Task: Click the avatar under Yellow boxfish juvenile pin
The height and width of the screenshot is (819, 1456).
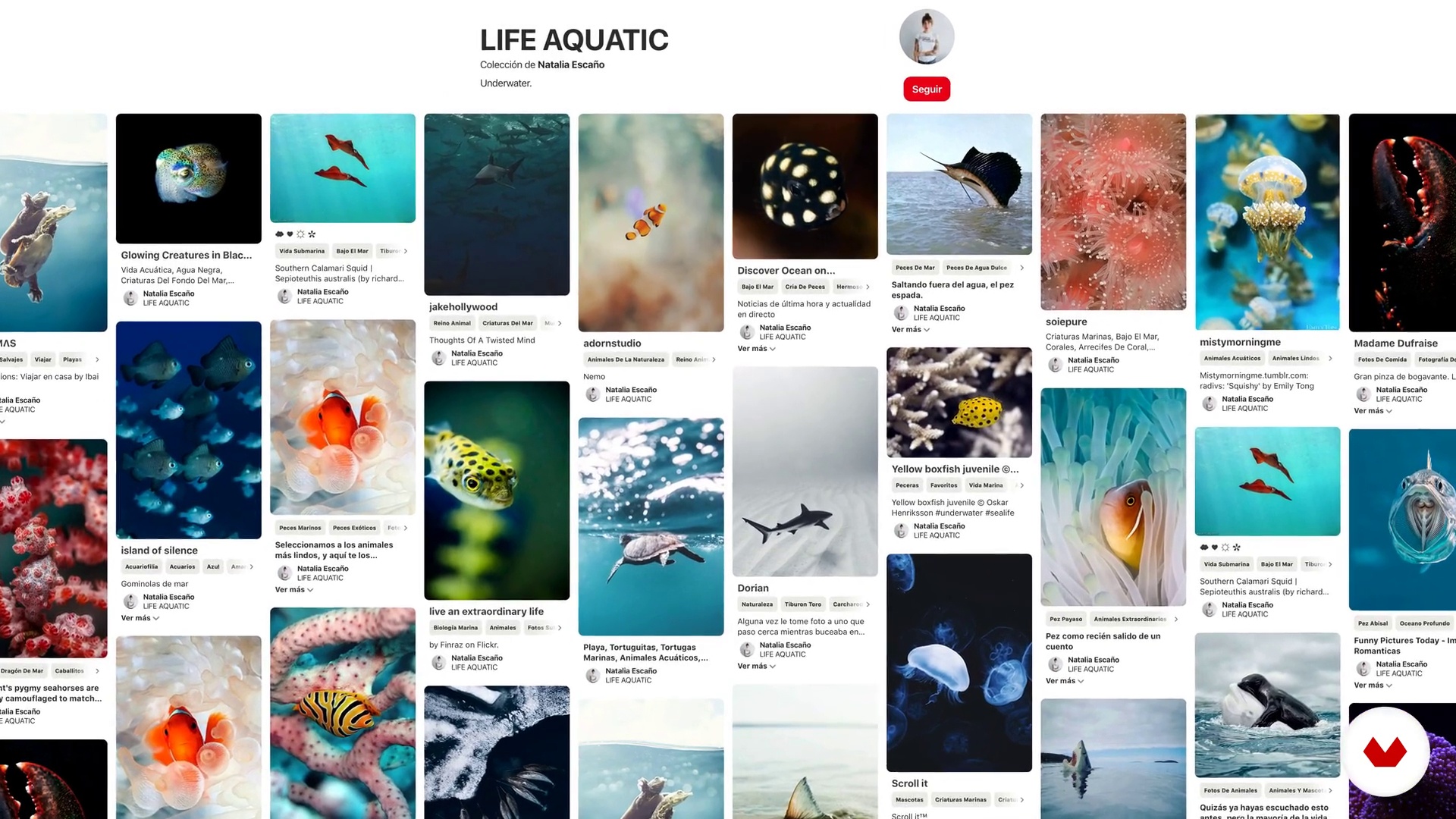Action: click(901, 531)
